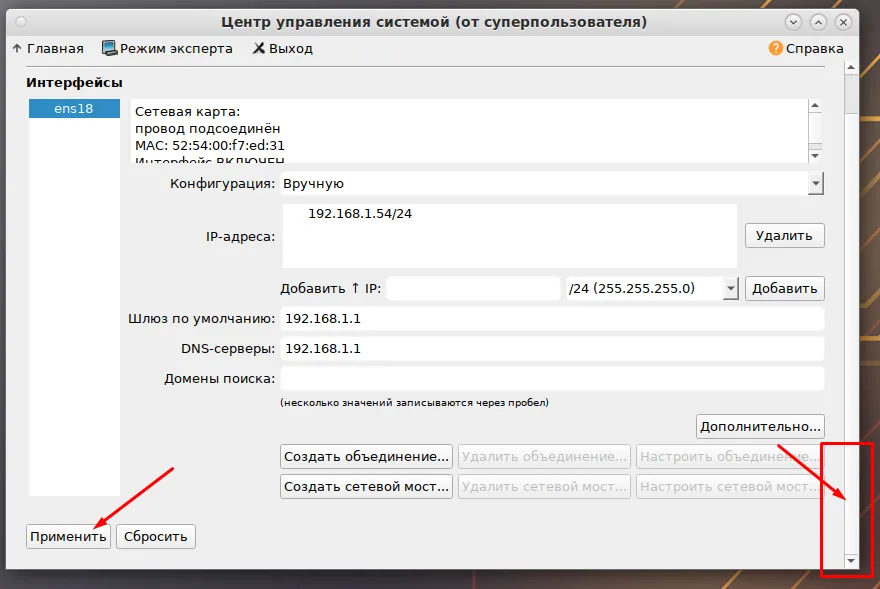Click the orange question mark Справка icon
880x589 pixels.
tap(775, 49)
